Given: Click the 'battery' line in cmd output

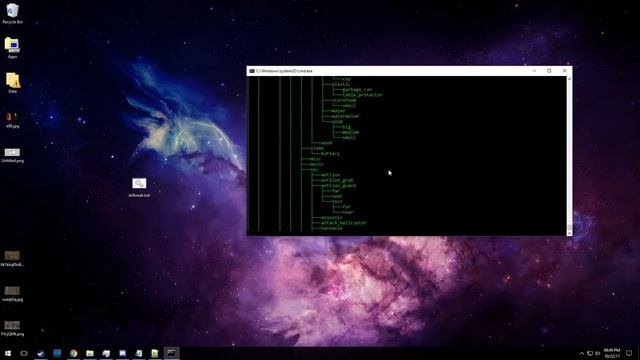Looking at the screenshot, I should pos(330,153).
